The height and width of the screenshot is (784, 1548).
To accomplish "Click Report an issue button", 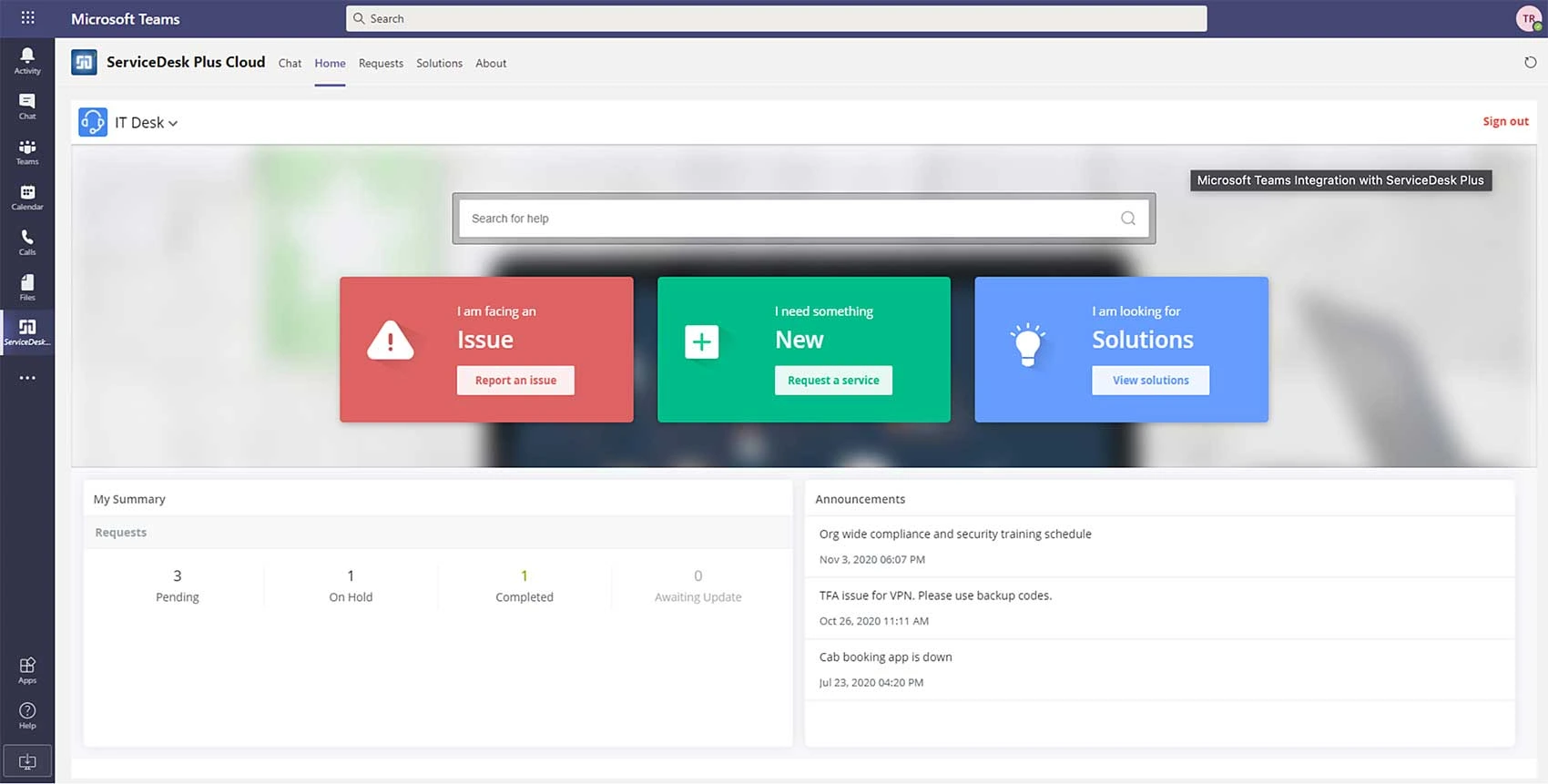I will [x=515, y=381].
